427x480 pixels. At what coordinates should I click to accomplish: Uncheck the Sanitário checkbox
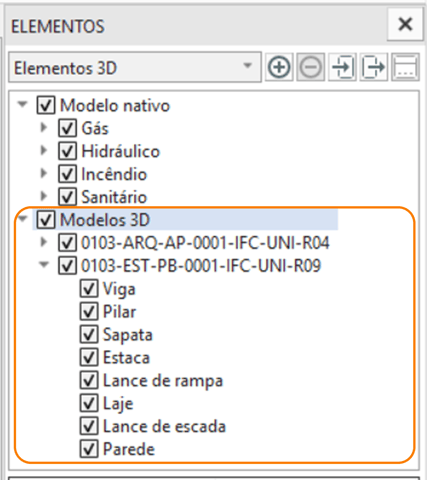tap(67, 197)
